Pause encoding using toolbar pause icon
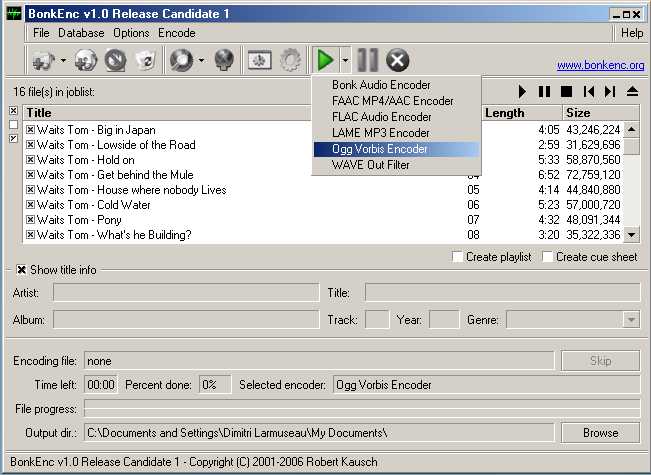The height and width of the screenshot is (475, 651). [x=368, y=61]
